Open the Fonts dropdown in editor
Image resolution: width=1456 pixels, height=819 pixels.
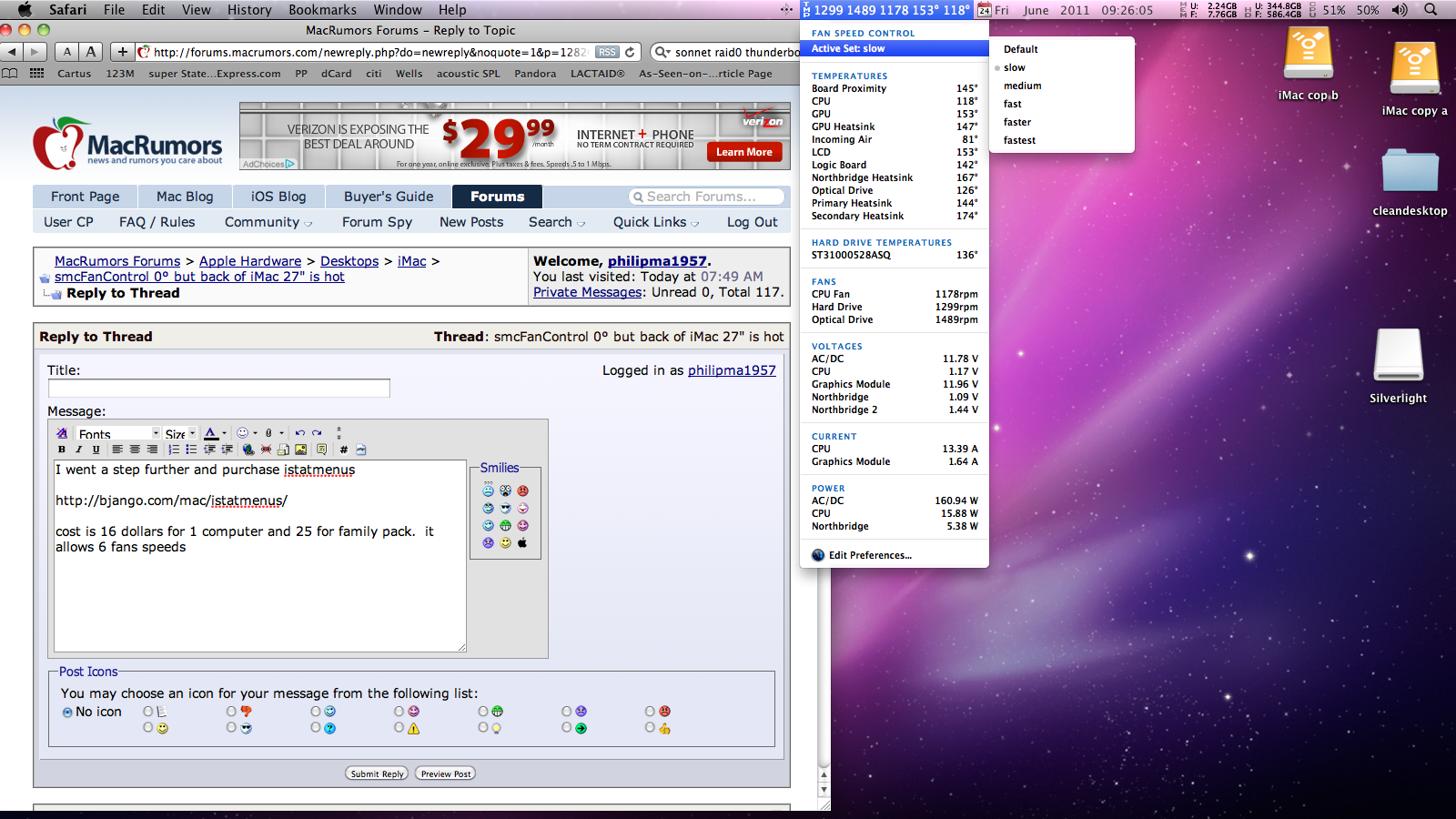tap(118, 433)
